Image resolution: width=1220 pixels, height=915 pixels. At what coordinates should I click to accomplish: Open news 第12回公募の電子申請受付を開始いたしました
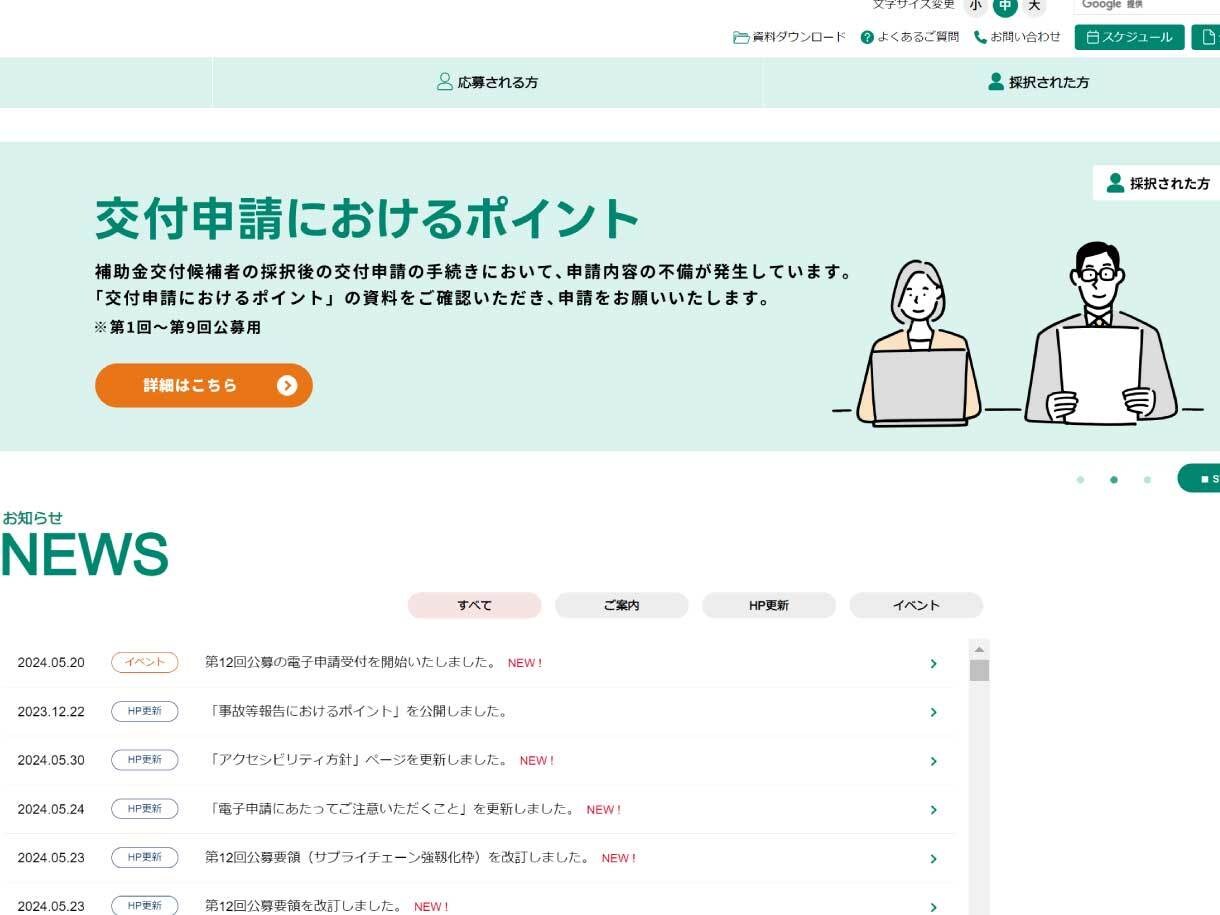pyautogui.click(x=351, y=662)
